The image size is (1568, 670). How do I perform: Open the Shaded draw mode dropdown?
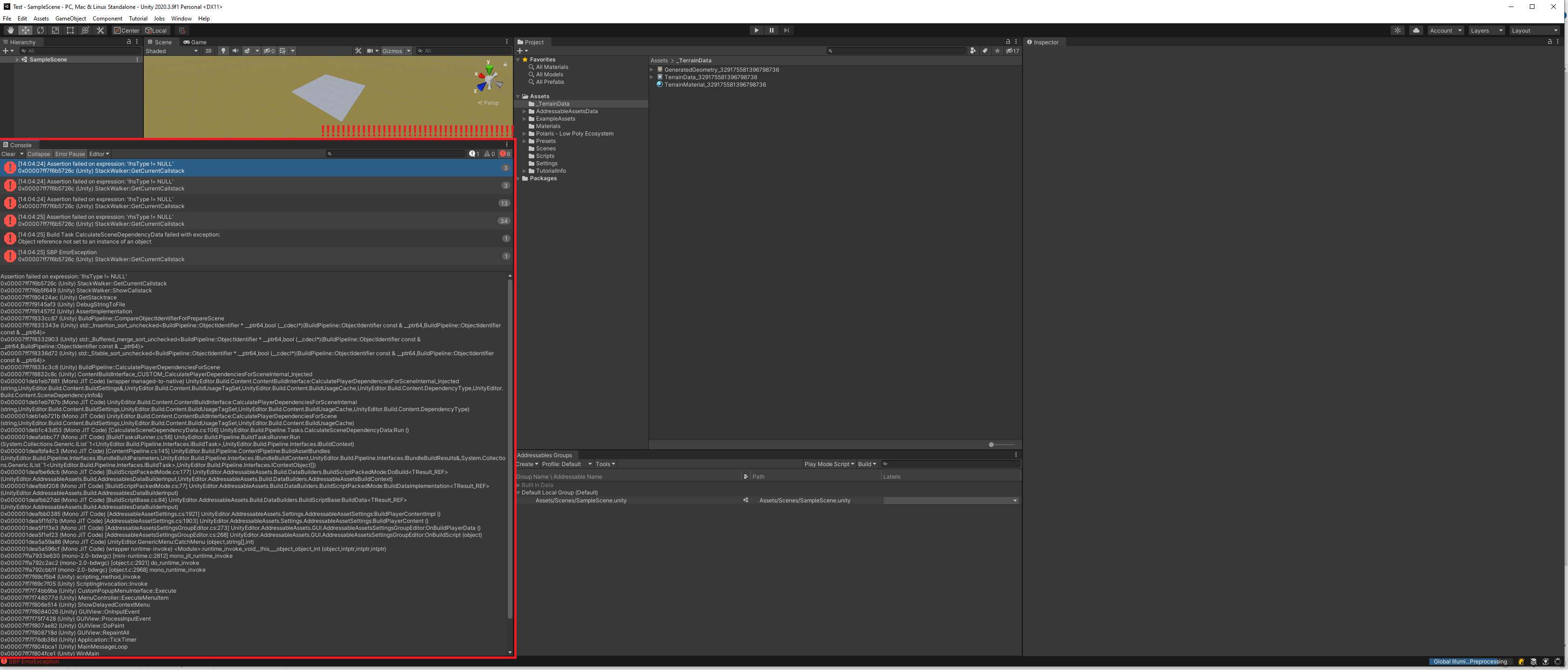point(172,51)
